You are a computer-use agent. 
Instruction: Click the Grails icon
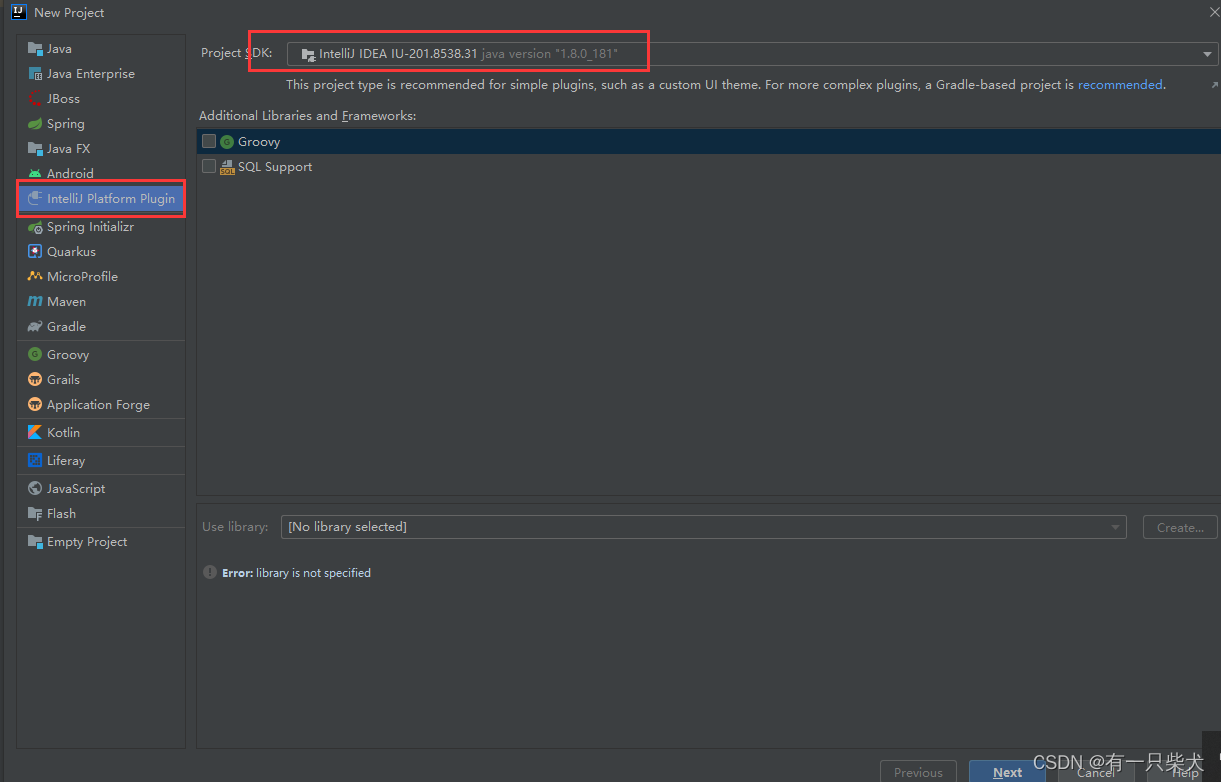(35, 379)
